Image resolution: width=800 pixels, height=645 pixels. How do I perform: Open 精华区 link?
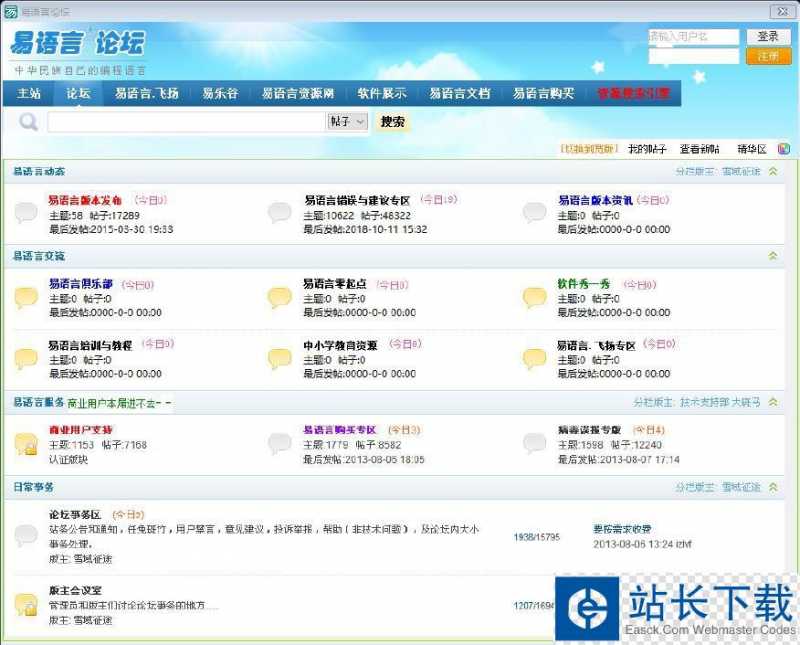(752, 149)
